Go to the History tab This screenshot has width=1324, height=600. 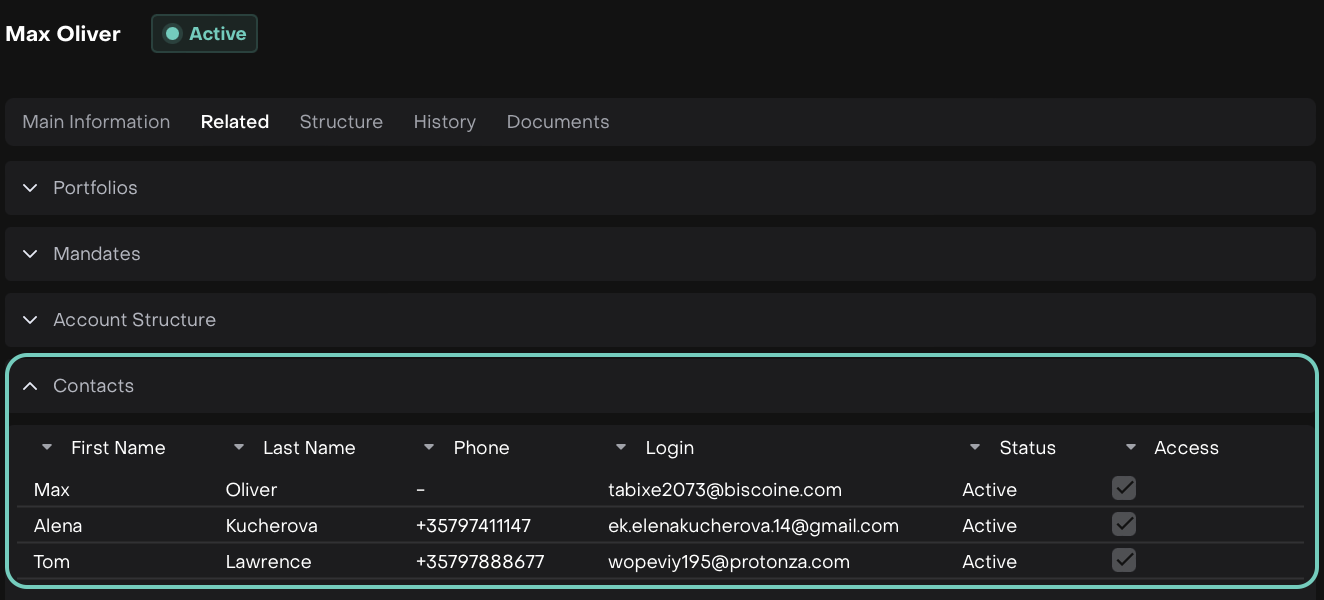pos(444,122)
